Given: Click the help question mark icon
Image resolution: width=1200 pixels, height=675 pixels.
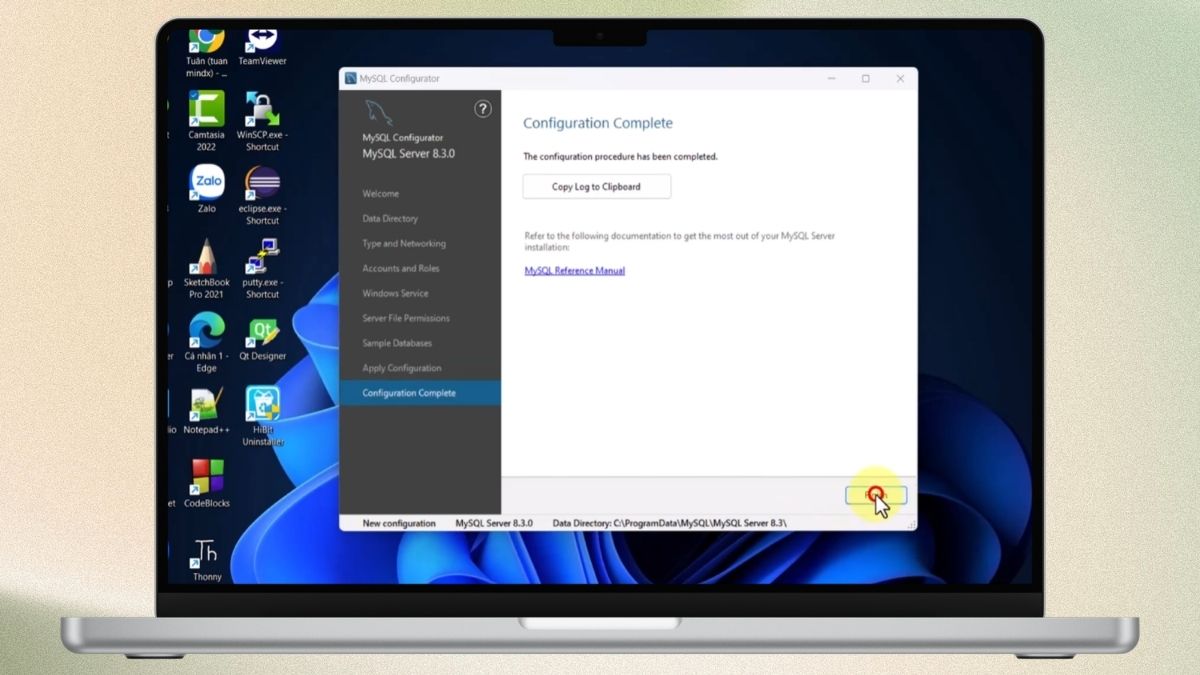Looking at the screenshot, I should (x=483, y=109).
